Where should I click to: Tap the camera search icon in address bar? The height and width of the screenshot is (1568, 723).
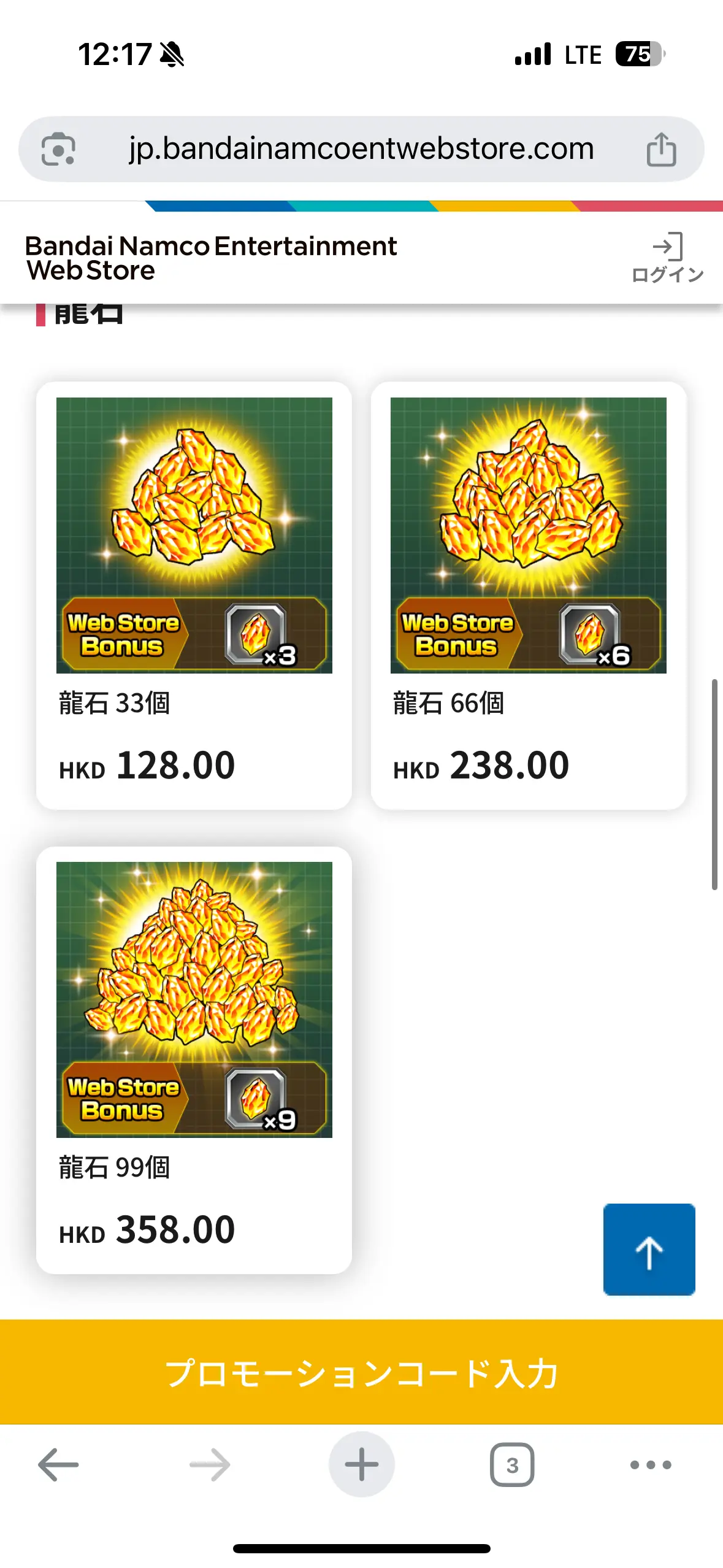click(x=58, y=149)
